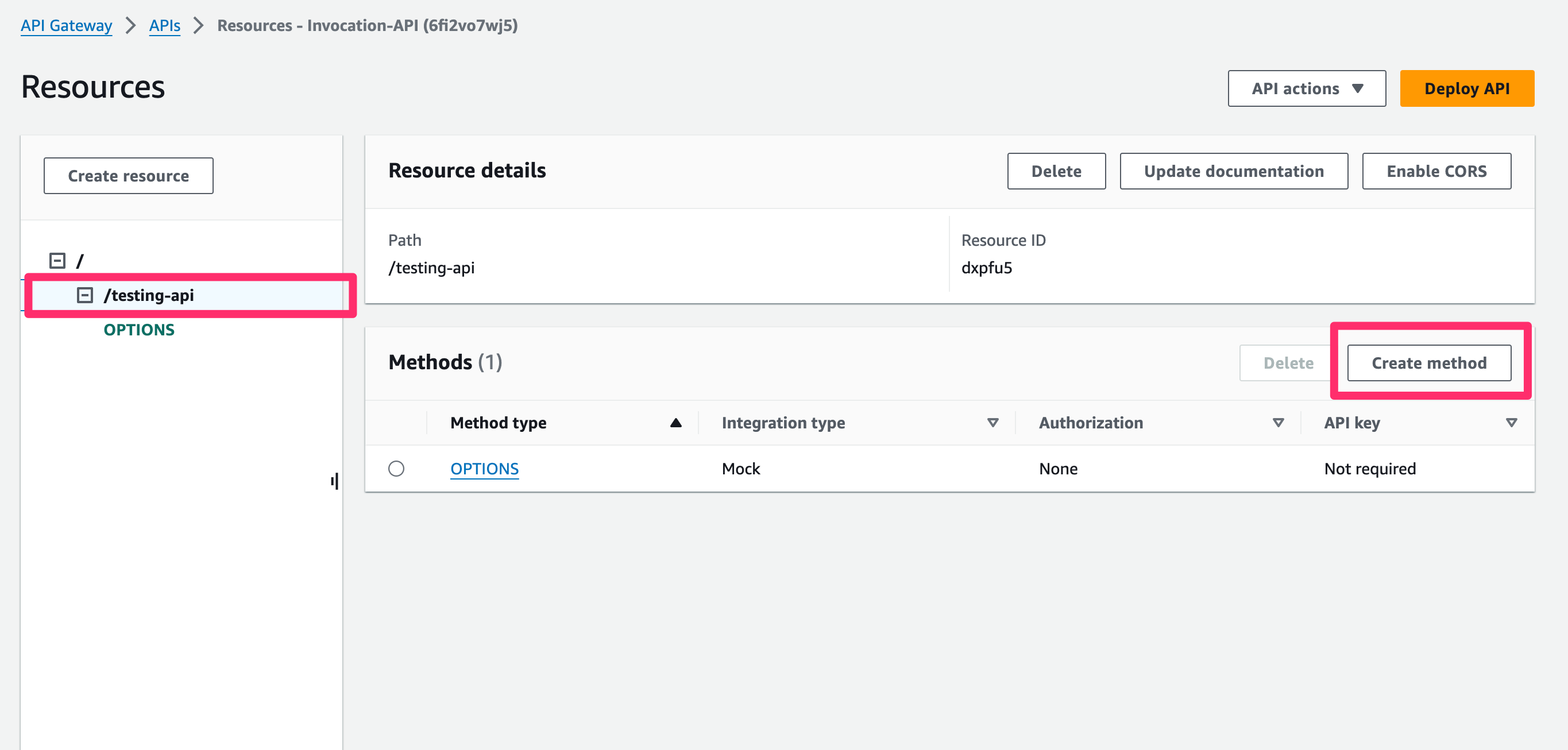Collapse the /testing-api tree node
This screenshot has height=750, width=1568.
(84, 295)
